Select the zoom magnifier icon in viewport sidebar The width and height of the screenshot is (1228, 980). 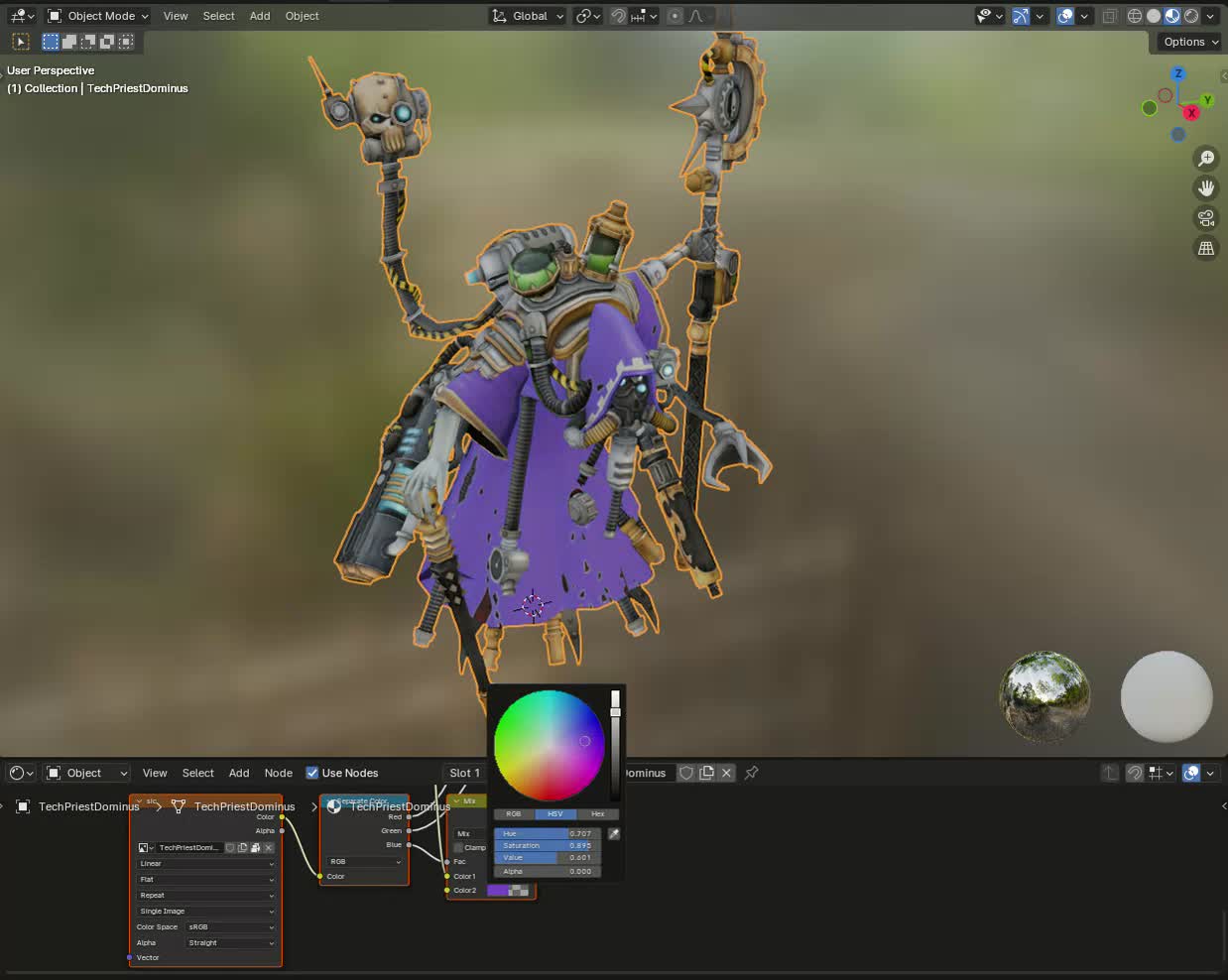pyautogui.click(x=1205, y=159)
